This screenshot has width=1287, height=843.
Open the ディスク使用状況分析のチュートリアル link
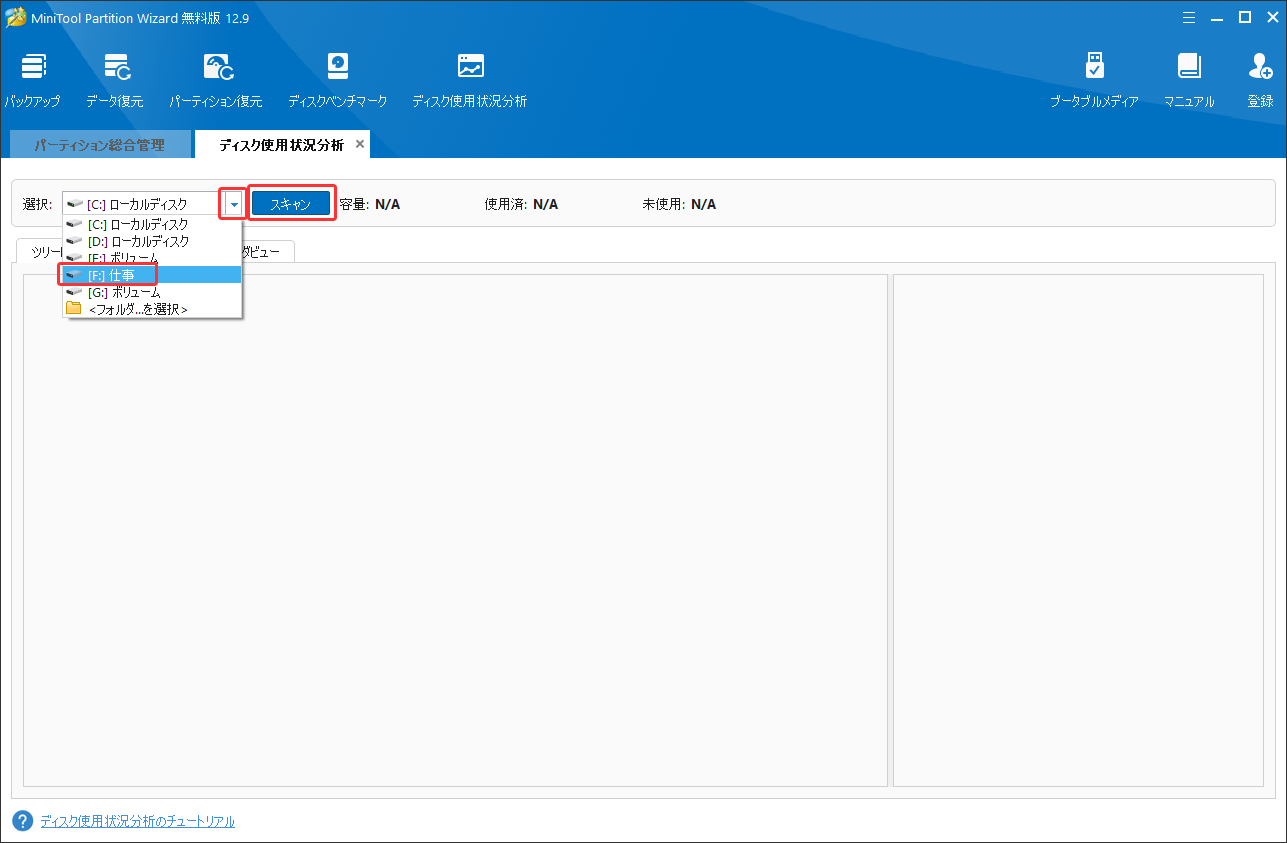[x=137, y=821]
